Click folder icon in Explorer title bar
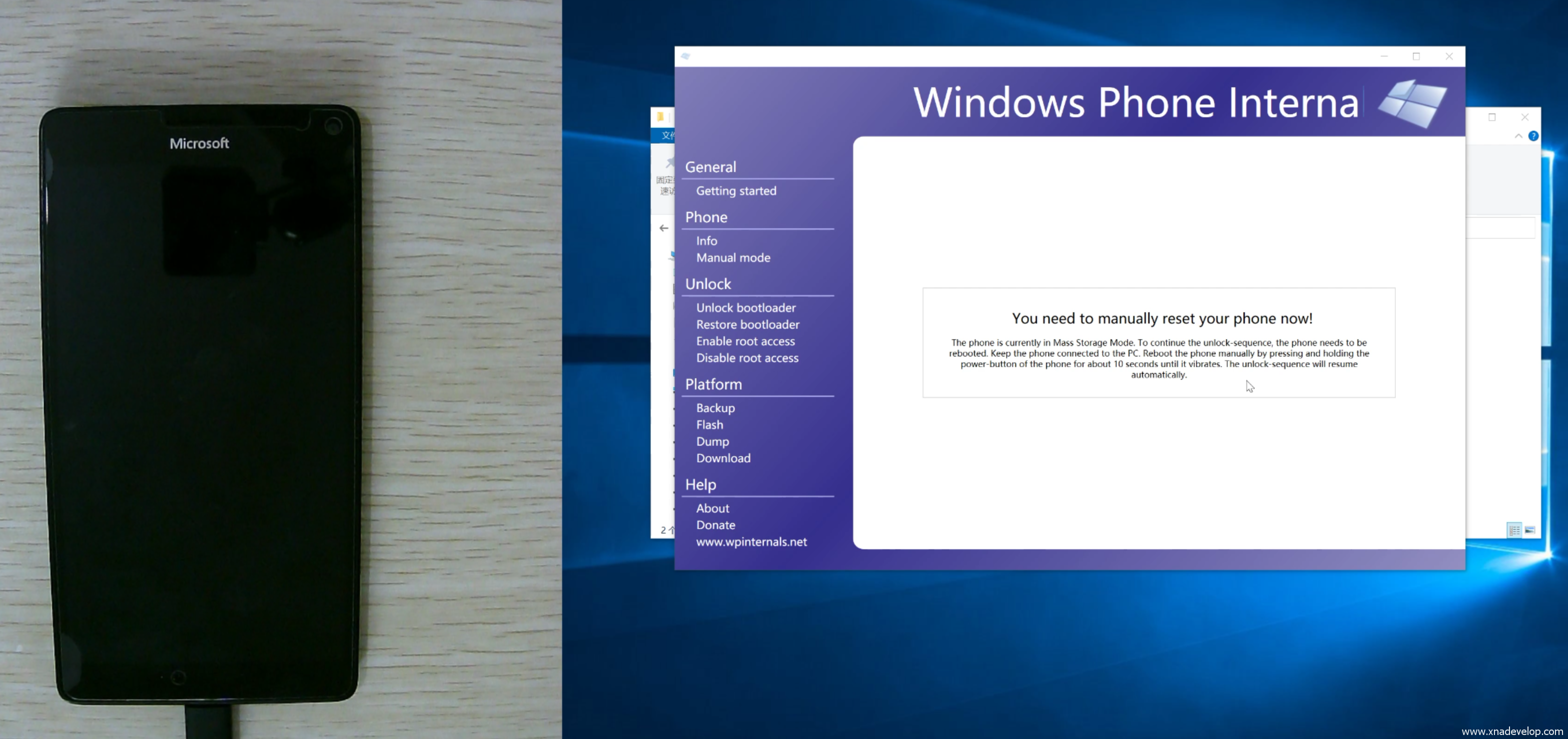Screen dimensions: 1568x739 point(660,117)
